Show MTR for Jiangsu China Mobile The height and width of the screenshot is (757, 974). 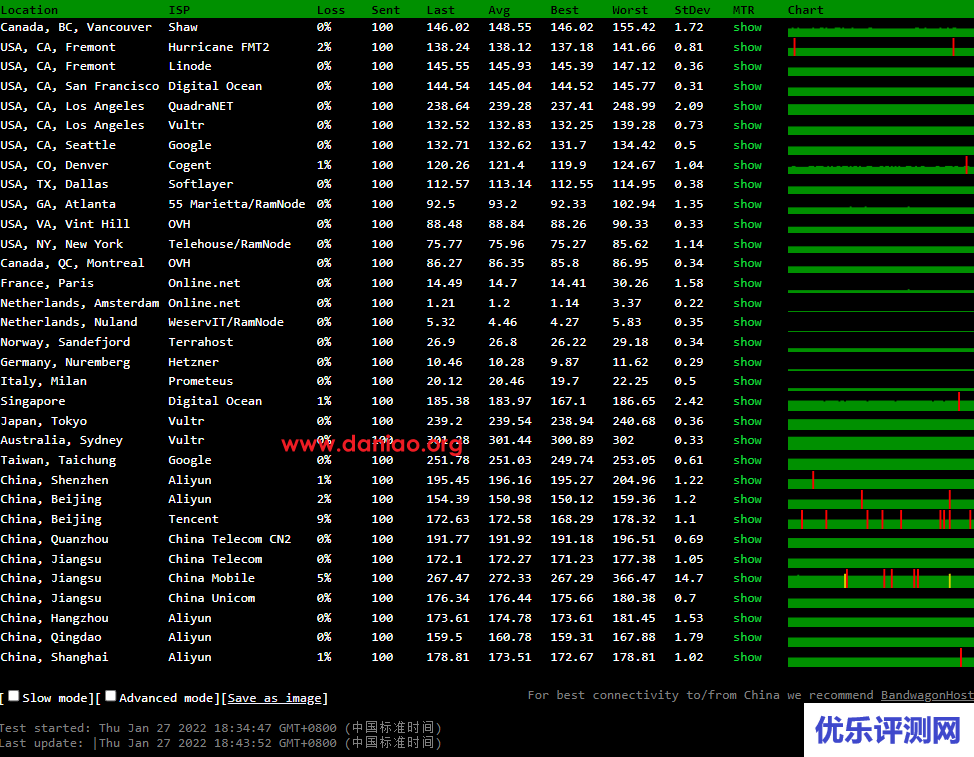coord(747,578)
